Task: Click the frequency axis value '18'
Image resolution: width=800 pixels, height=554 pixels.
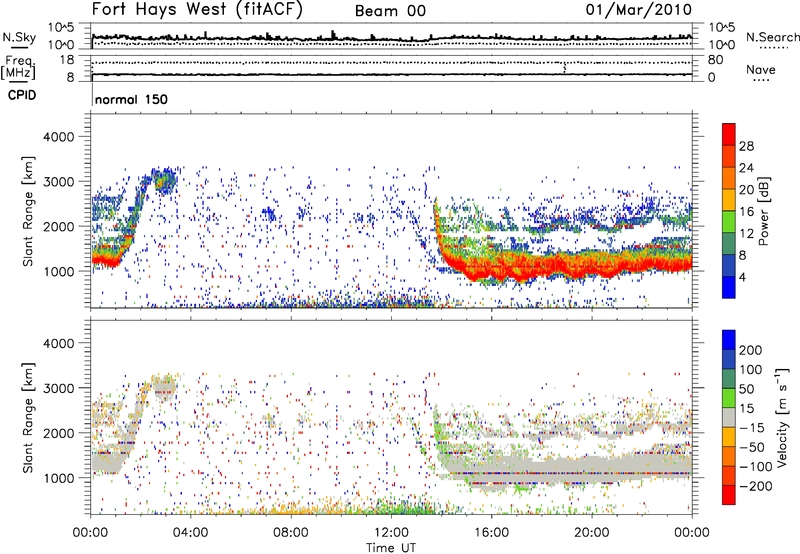Action: click(x=67, y=60)
